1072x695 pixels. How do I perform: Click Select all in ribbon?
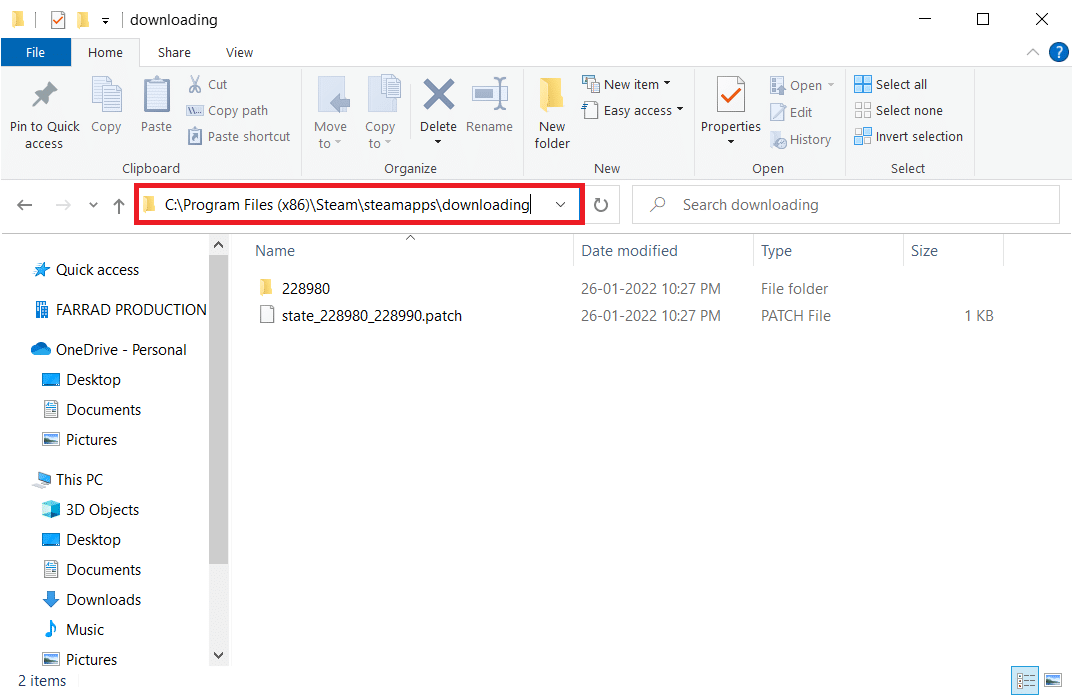tap(891, 84)
